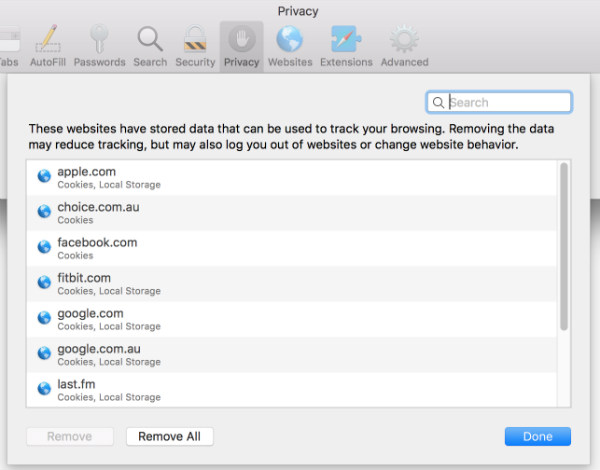Select the fitbit.com website data row
The height and width of the screenshot is (470, 600).
tap(290, 283)
